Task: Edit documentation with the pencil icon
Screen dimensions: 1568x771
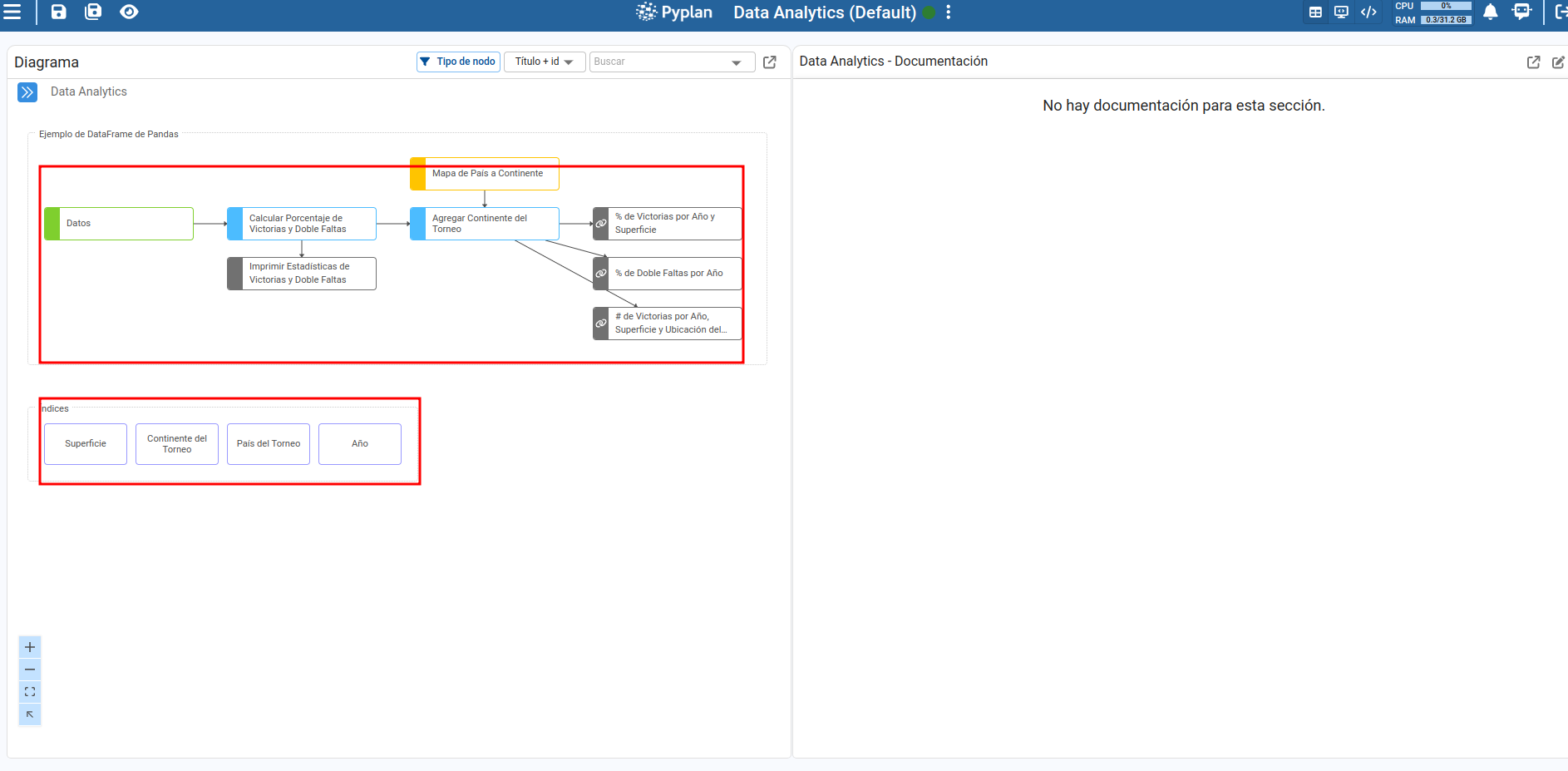Action: click(1558, 62)
